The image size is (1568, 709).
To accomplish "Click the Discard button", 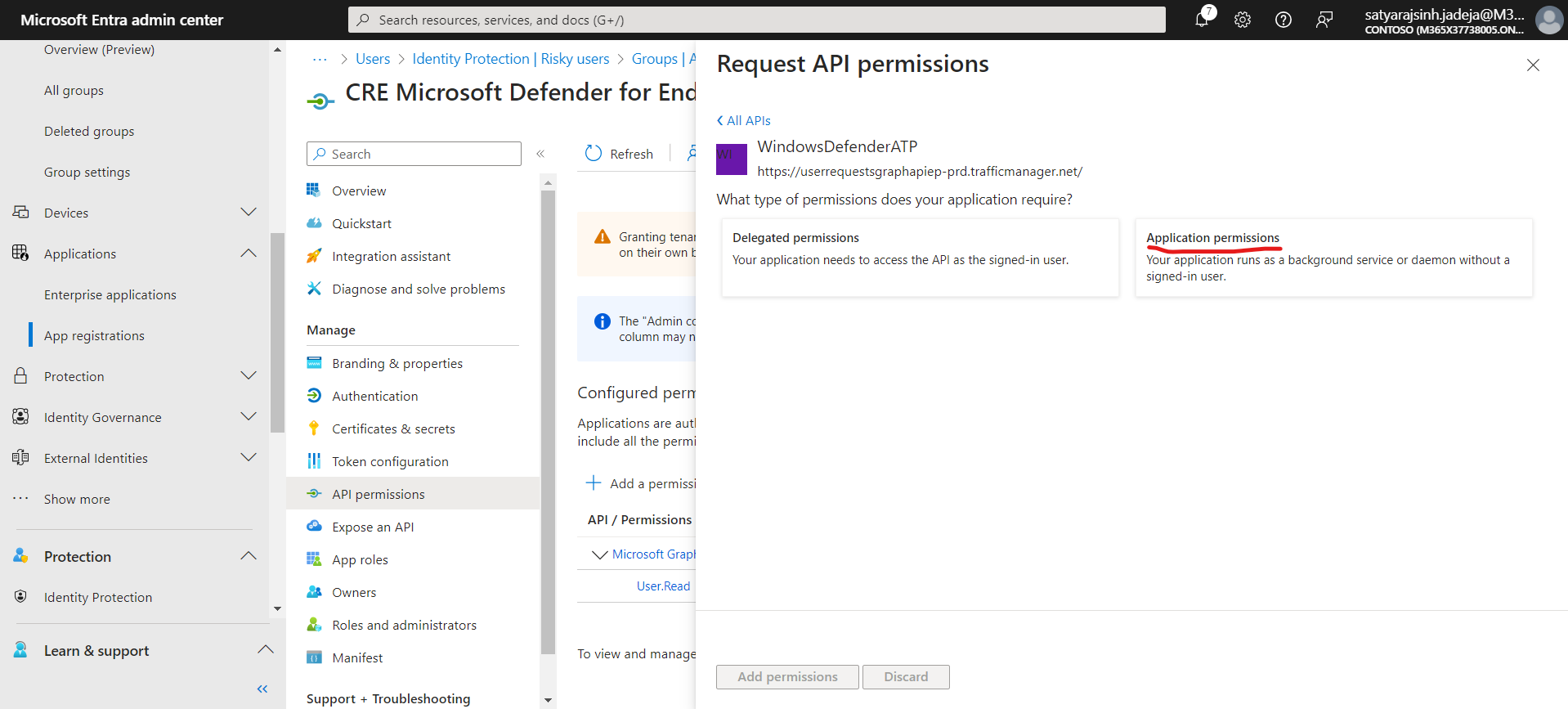I will click(906, 677).
